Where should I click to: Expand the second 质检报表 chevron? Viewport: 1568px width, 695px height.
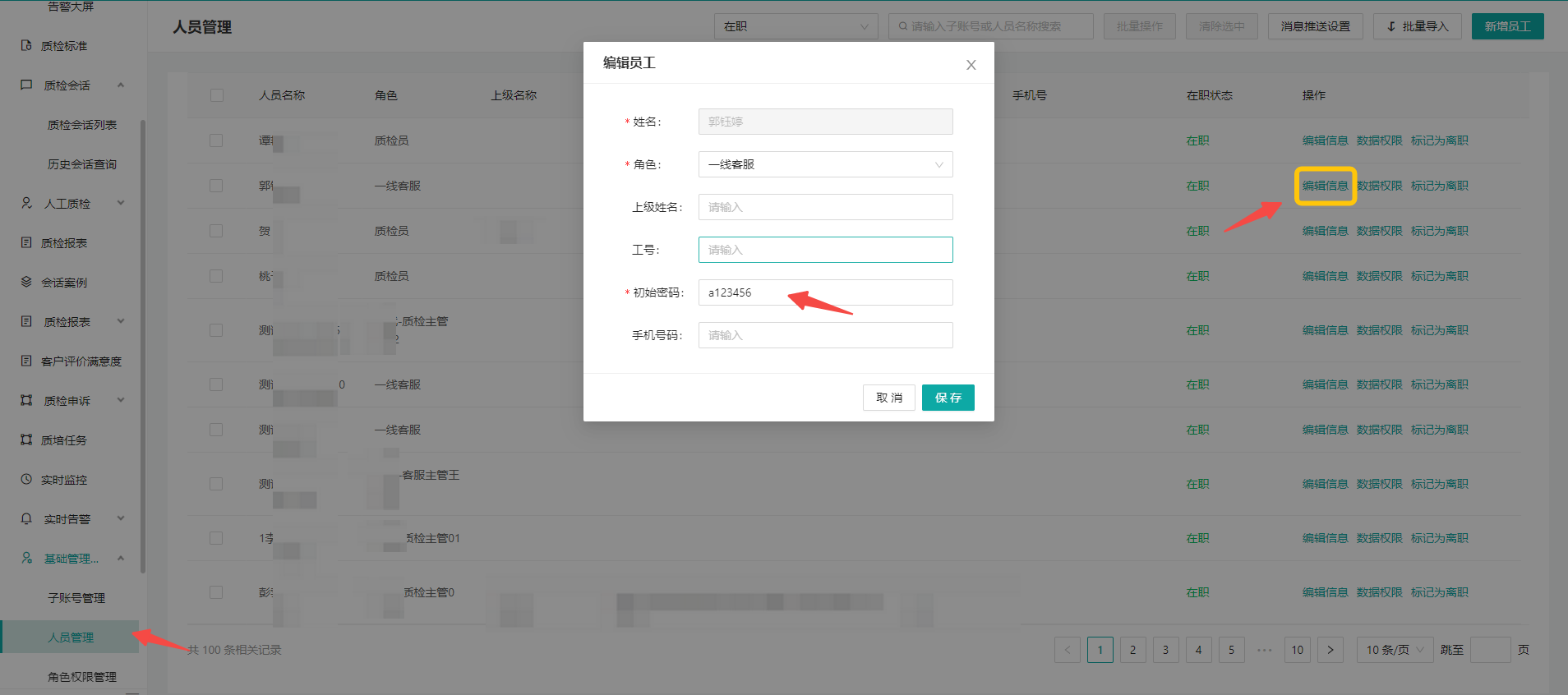[x=121, y=321]
